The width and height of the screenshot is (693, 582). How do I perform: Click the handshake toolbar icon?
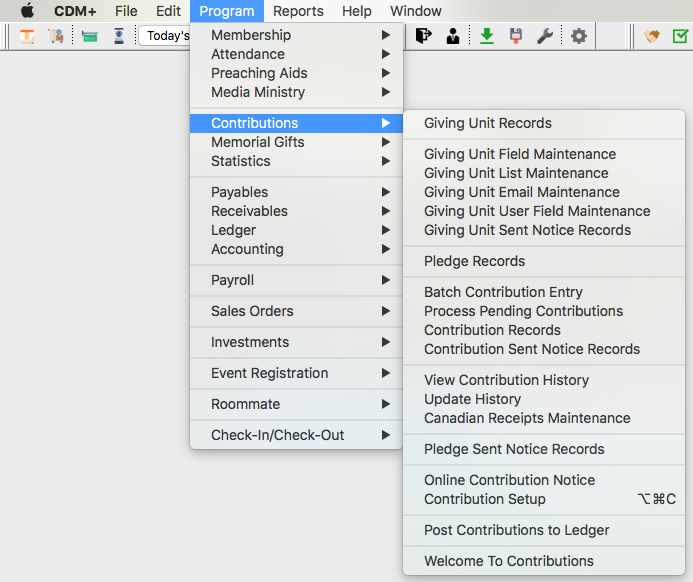(x=652, y=36)
